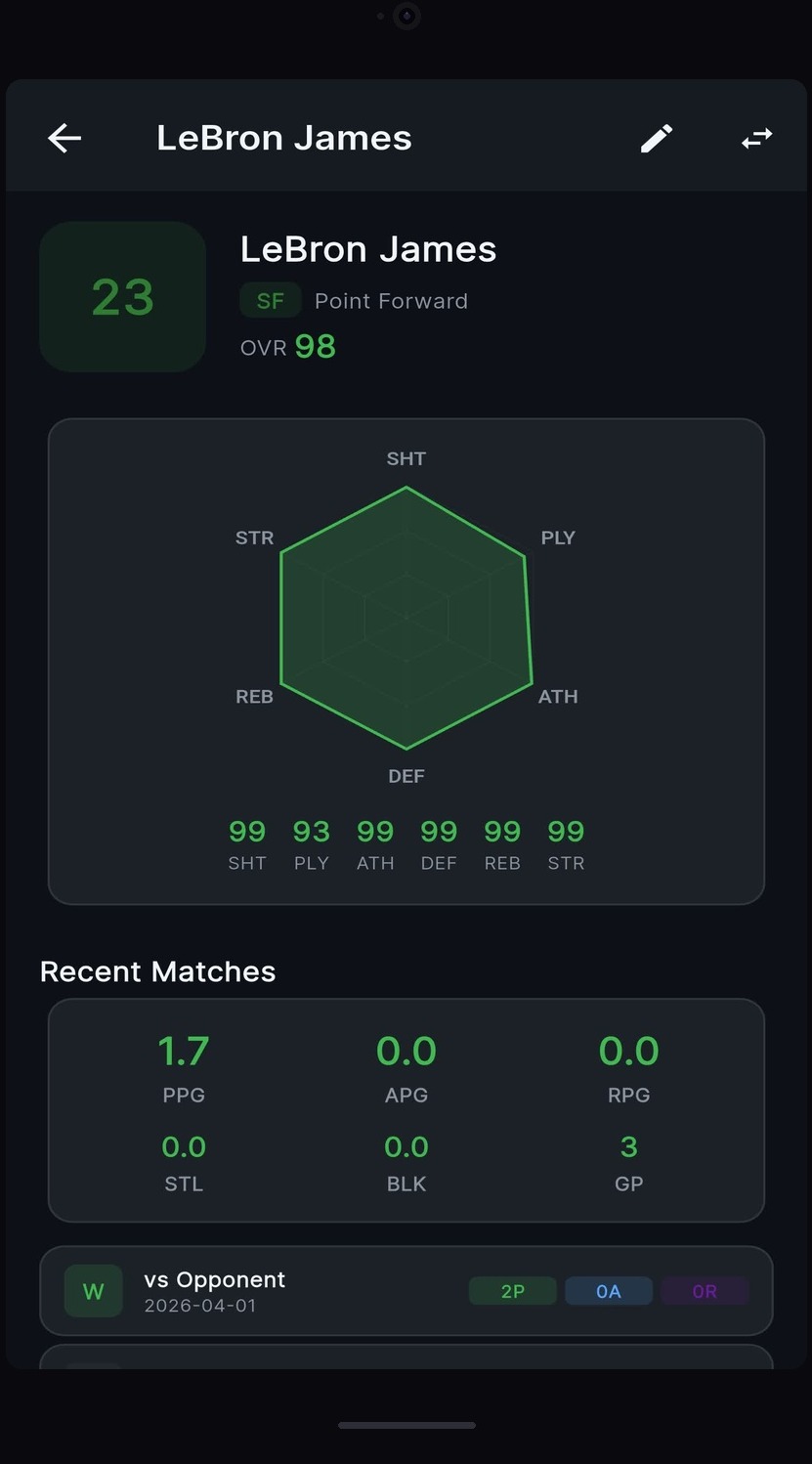Click the SHT axis label on the radar chart
The width and height of the screenshot is (812, 1464).
coord(406,457)
